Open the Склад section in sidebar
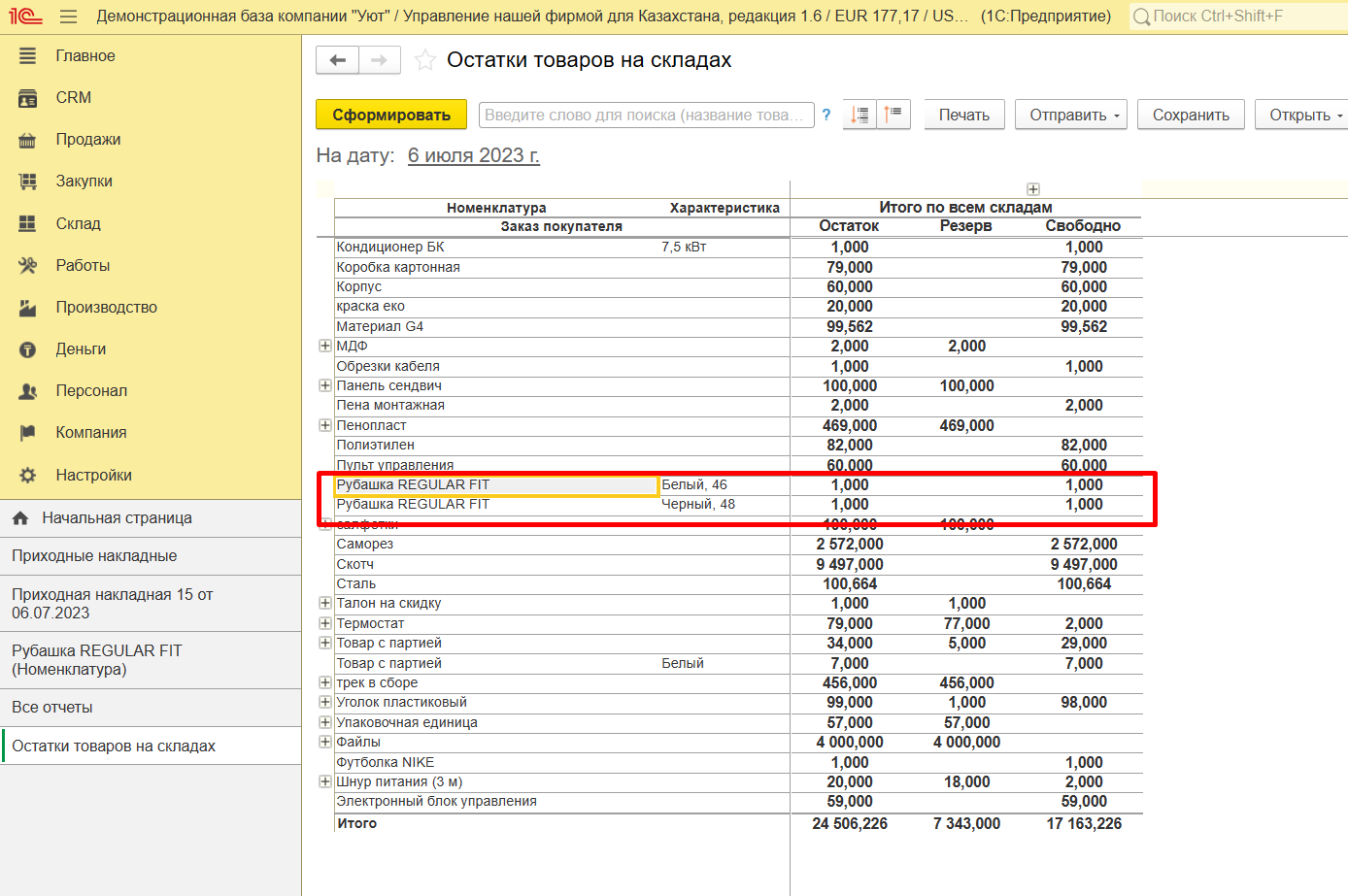The image size is (1348, 896). click(78, 223)
